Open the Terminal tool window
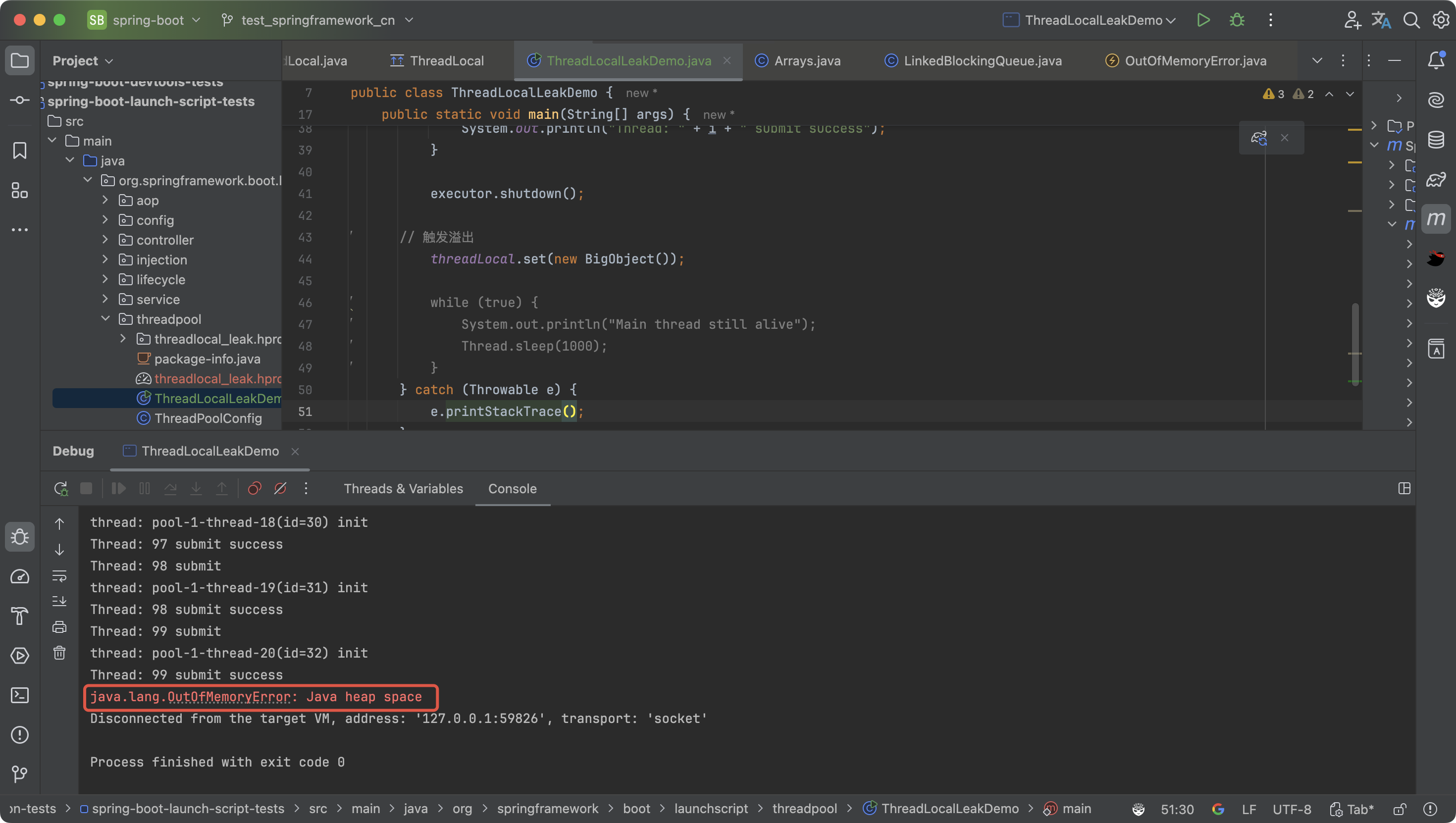 coord(20,695)
